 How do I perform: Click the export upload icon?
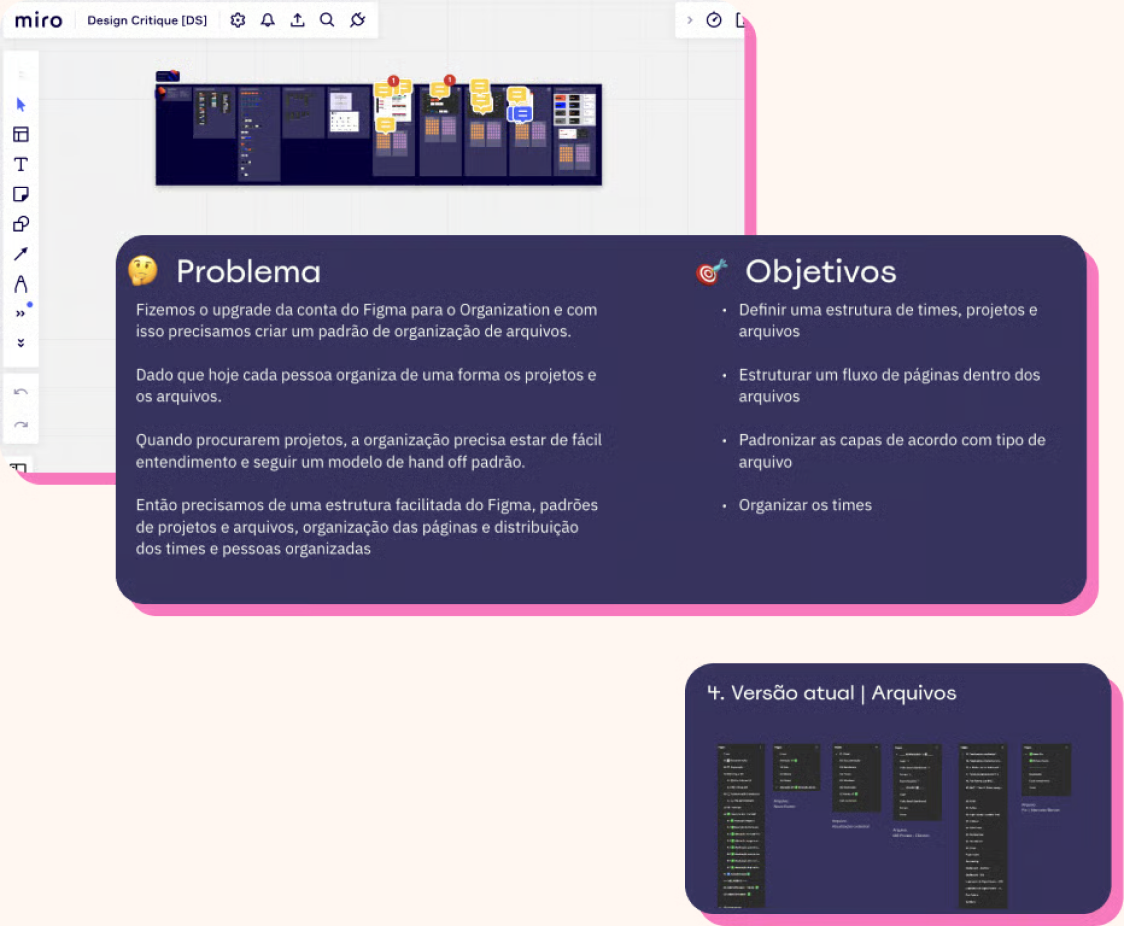click(297, 20)
